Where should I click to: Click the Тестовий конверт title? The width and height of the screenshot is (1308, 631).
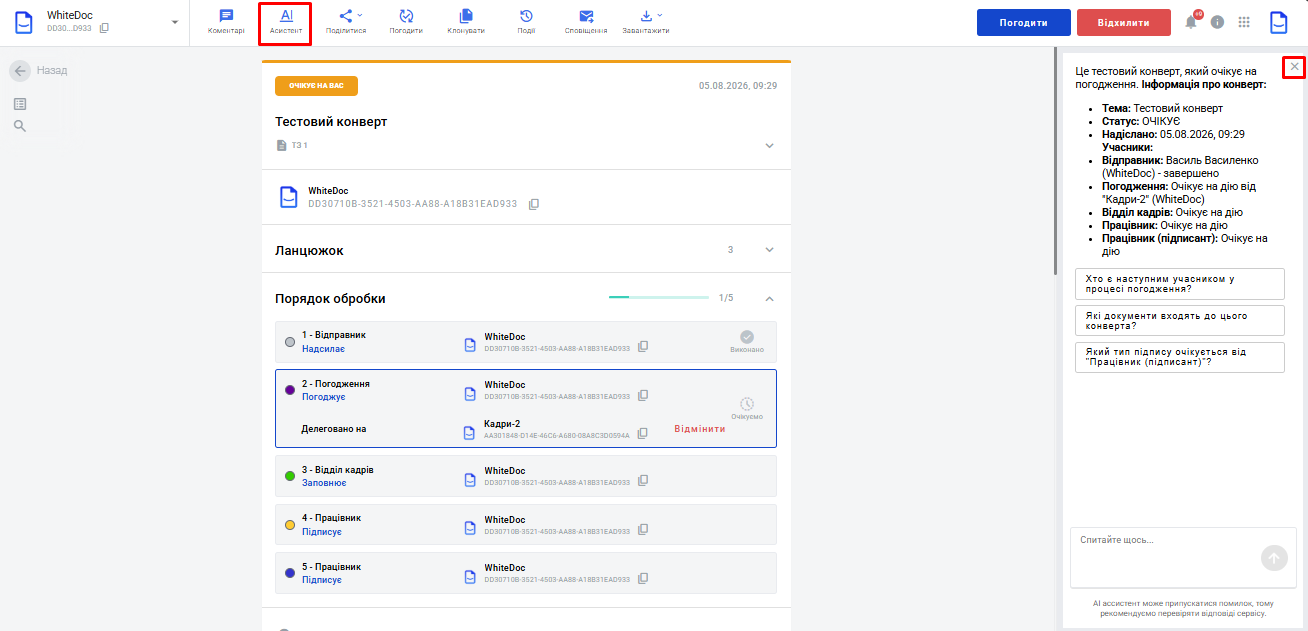(x=331, y=122)
